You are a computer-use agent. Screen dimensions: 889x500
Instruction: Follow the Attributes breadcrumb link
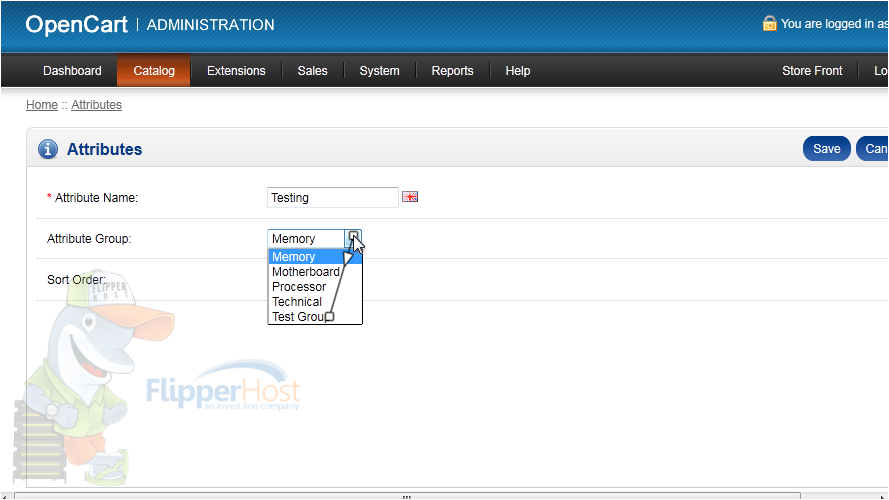point(96,105)
